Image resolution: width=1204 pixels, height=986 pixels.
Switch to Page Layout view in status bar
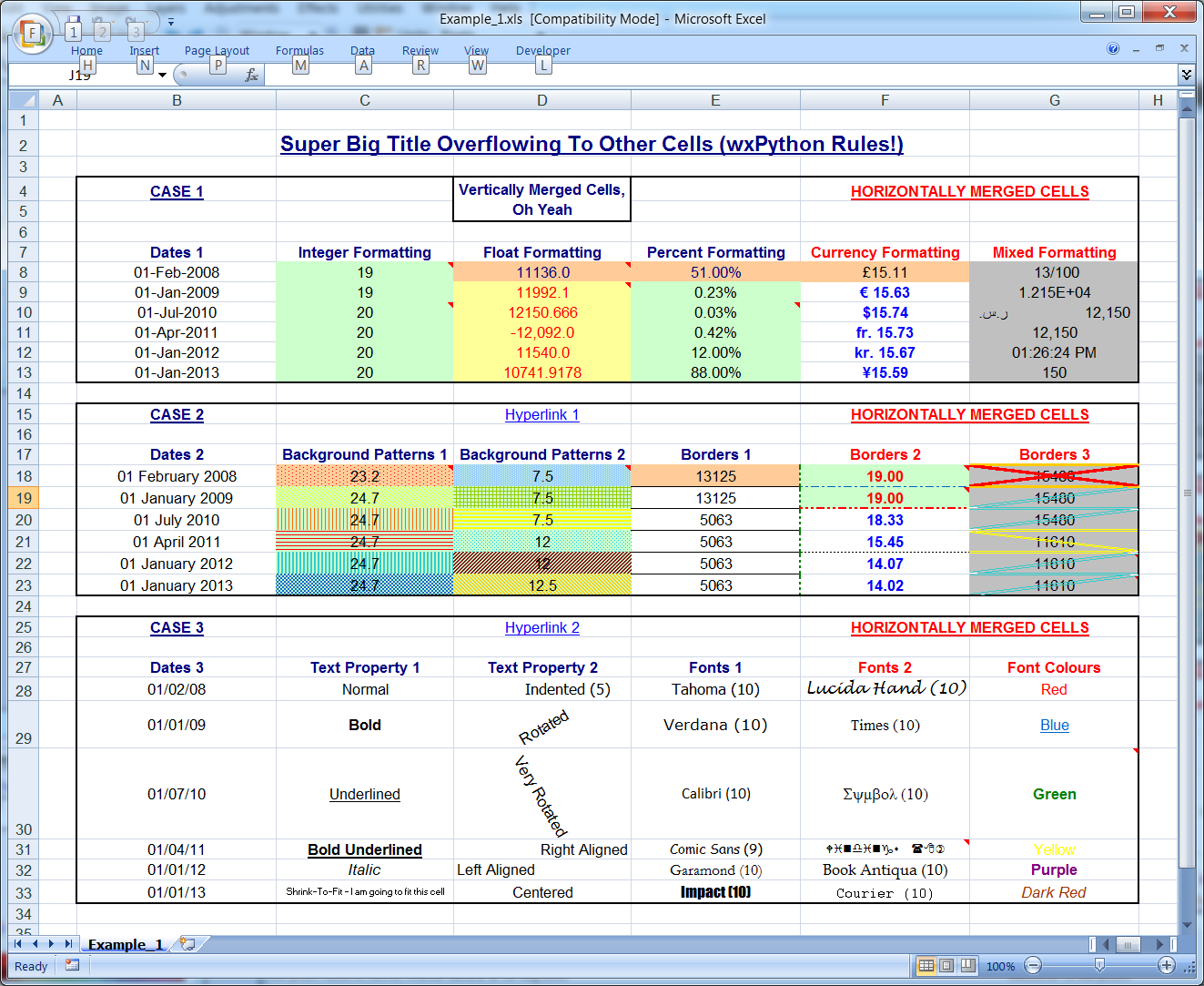[946, 965]
